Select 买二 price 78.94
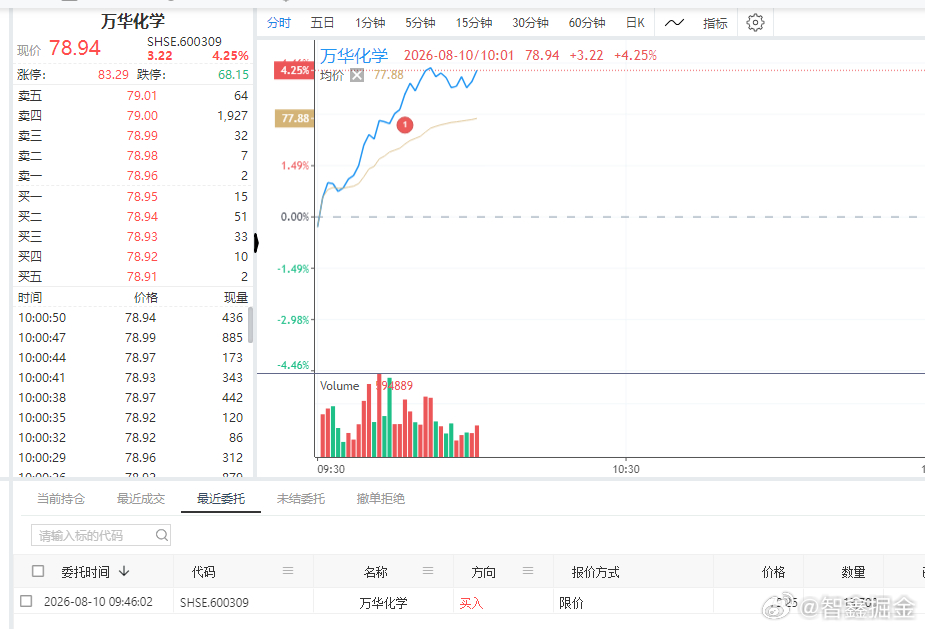Image resolution: width=925 pixels, height=629 pixels. click(142, 217)
